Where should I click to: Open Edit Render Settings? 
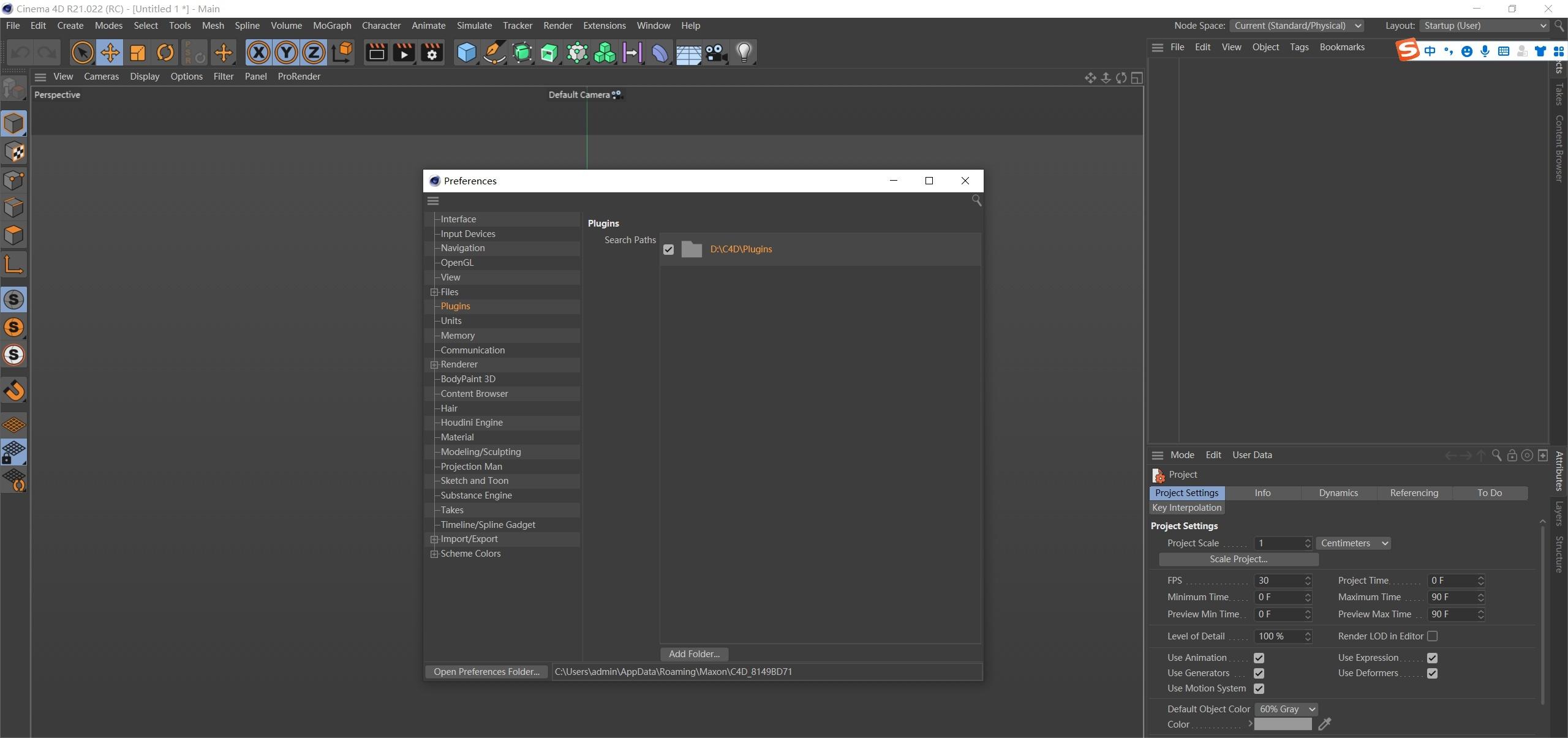pyautogui.click(x=432, y=53)
